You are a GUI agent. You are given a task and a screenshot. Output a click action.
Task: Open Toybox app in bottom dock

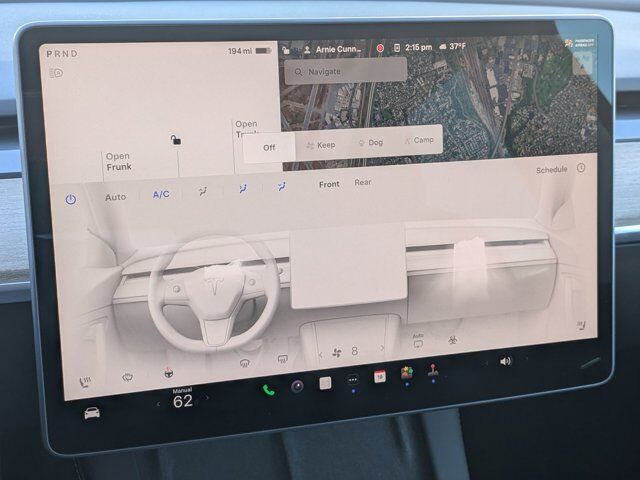click(x=407, y=373)
